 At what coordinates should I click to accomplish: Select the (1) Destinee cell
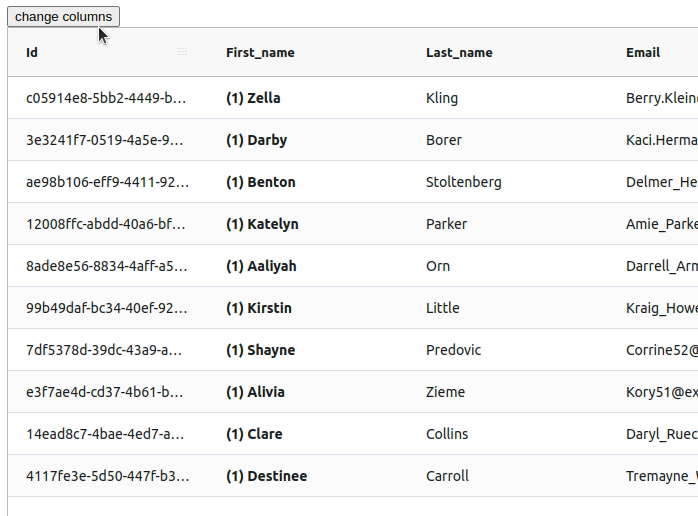[308, 475]
